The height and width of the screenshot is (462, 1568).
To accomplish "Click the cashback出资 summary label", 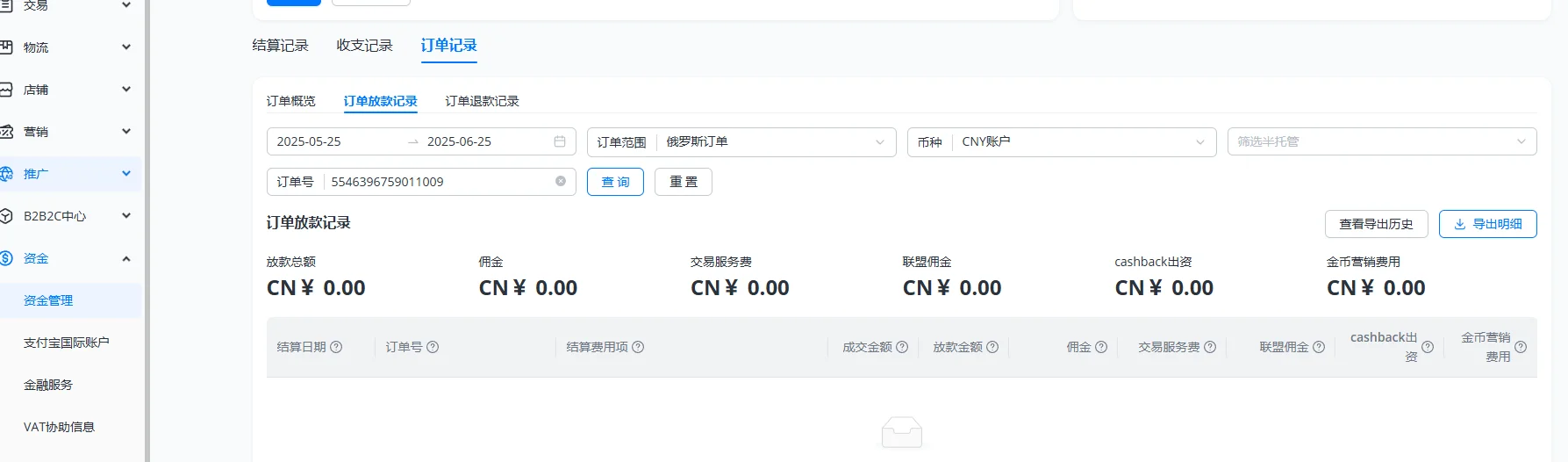I will 1153,262.
